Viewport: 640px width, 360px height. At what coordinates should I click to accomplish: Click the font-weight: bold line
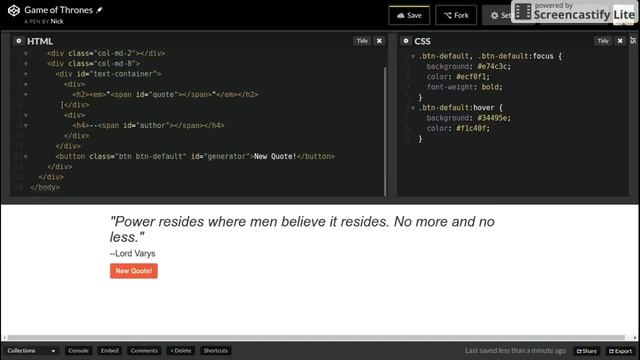point(464,87)
